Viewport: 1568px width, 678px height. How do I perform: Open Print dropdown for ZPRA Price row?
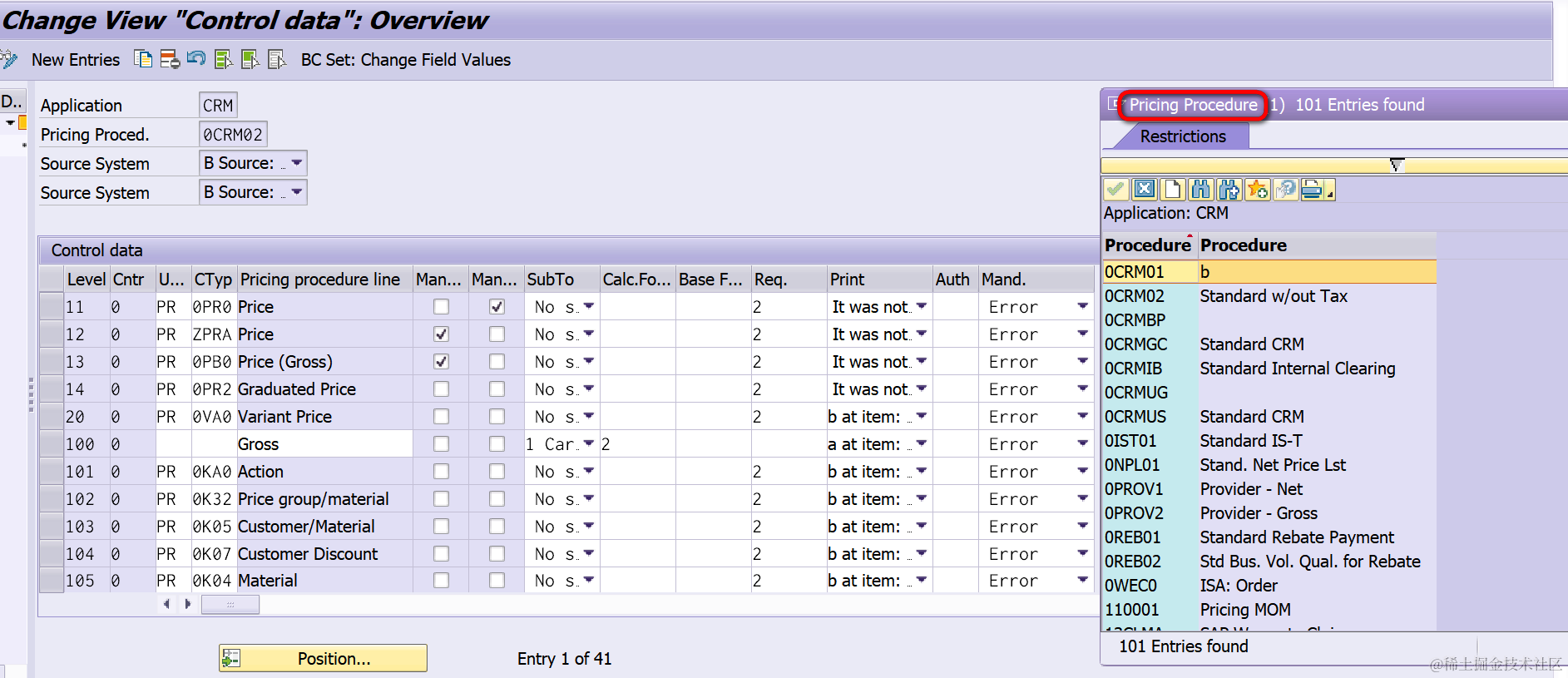[x=922, y=334]
